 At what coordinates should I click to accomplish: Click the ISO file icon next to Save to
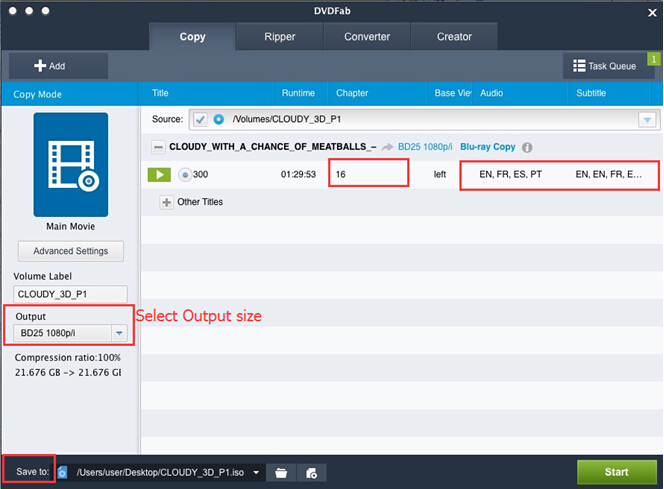[62, 472]
